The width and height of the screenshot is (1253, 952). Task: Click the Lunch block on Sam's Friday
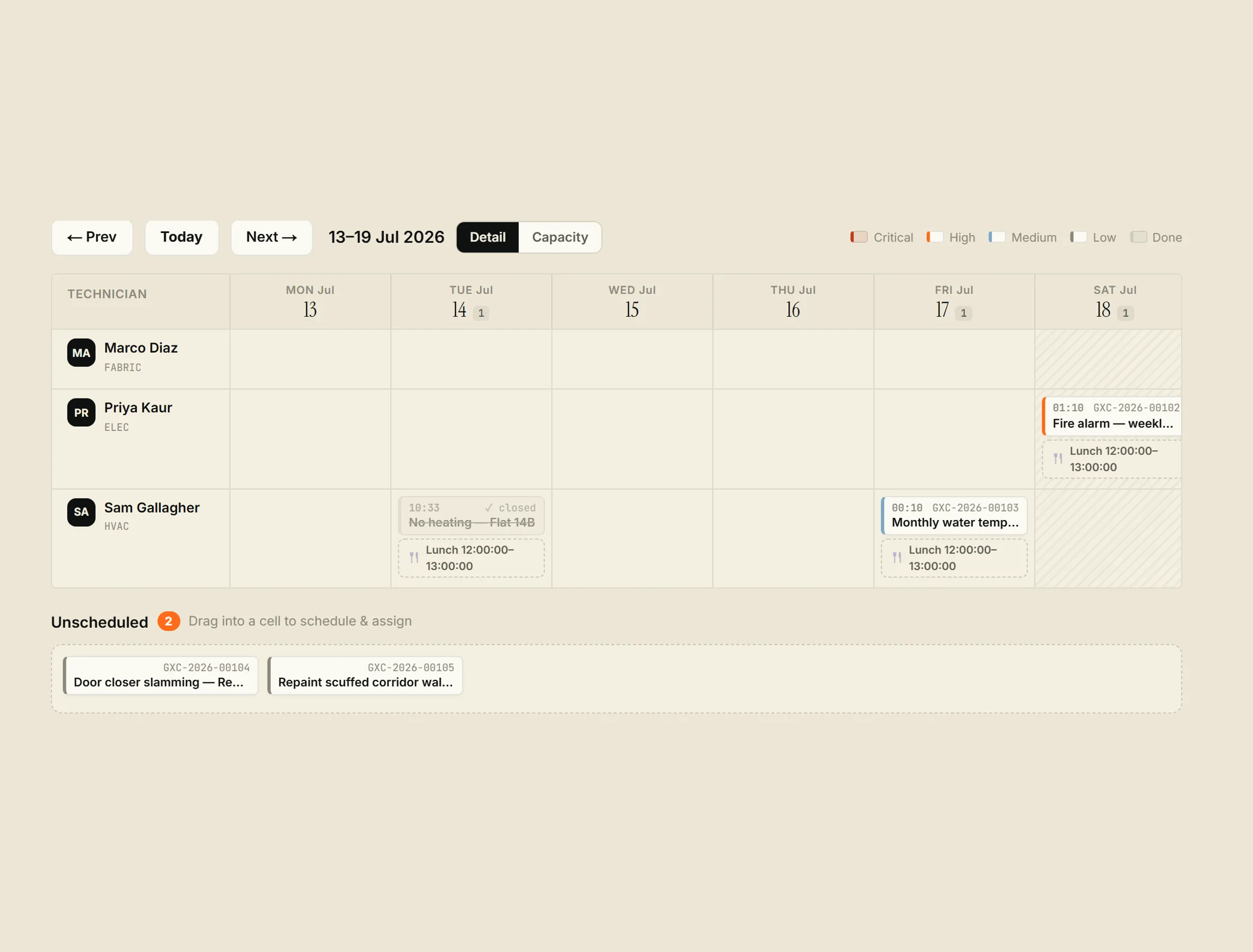954,558
